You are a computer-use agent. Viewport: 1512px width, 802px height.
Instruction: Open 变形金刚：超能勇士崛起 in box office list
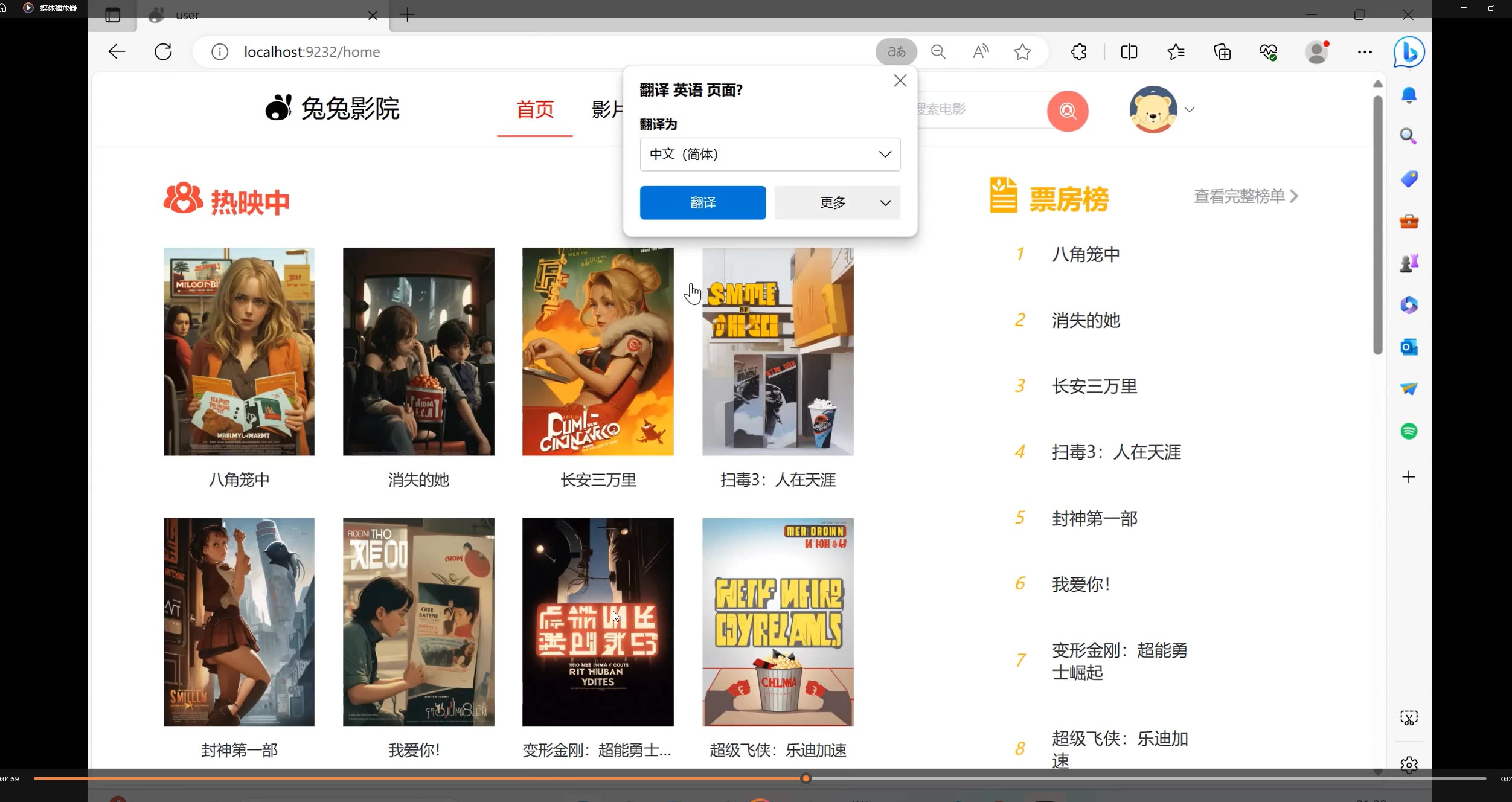[1119, 661]
